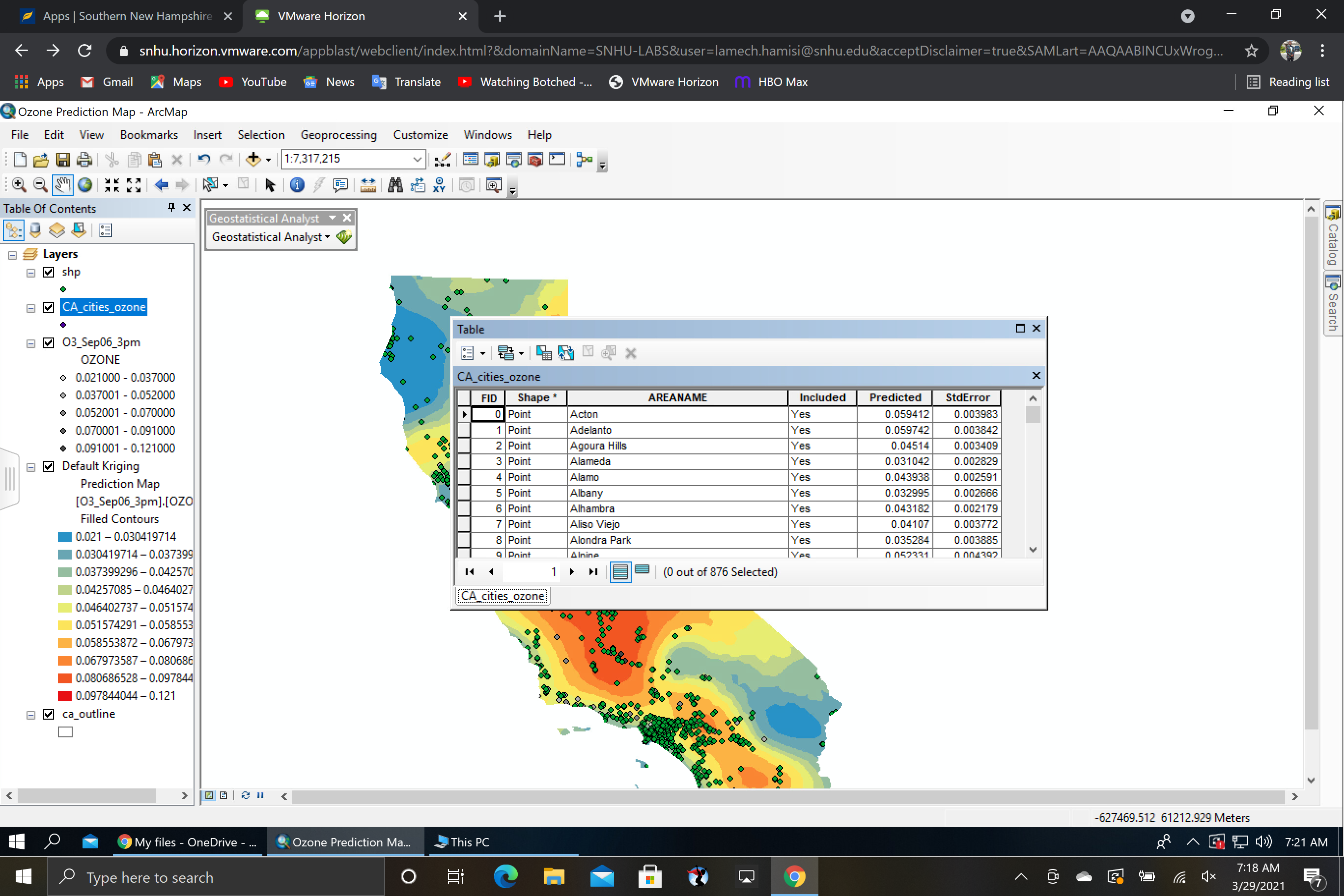Click the table vertical scrollbar down arrow
The height and width of the screenshot is (896, 1344).
coord(1033,550)
